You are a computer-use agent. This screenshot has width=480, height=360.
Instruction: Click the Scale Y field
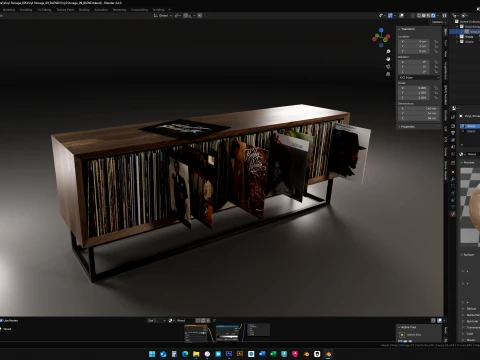413,93
